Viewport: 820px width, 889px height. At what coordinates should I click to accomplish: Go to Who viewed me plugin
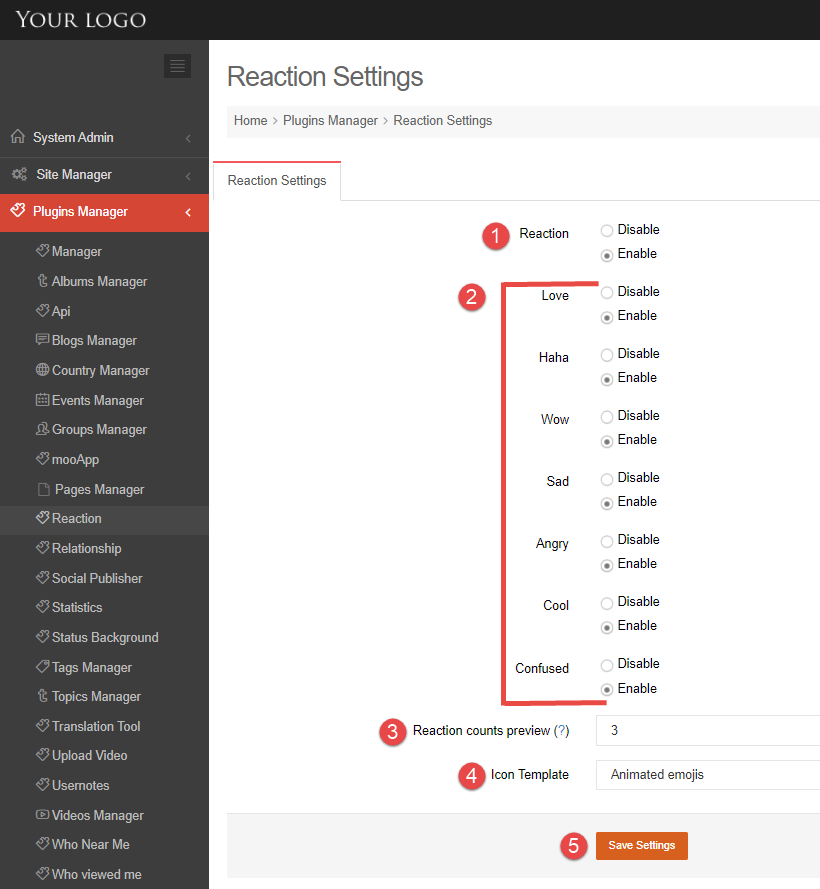pyautogui.click(x=96, y=874)
